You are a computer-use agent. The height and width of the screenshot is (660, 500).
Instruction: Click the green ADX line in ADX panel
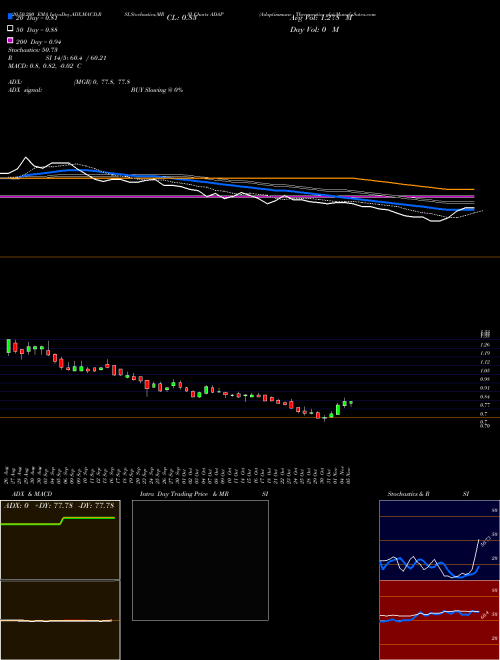pos(58,521)
